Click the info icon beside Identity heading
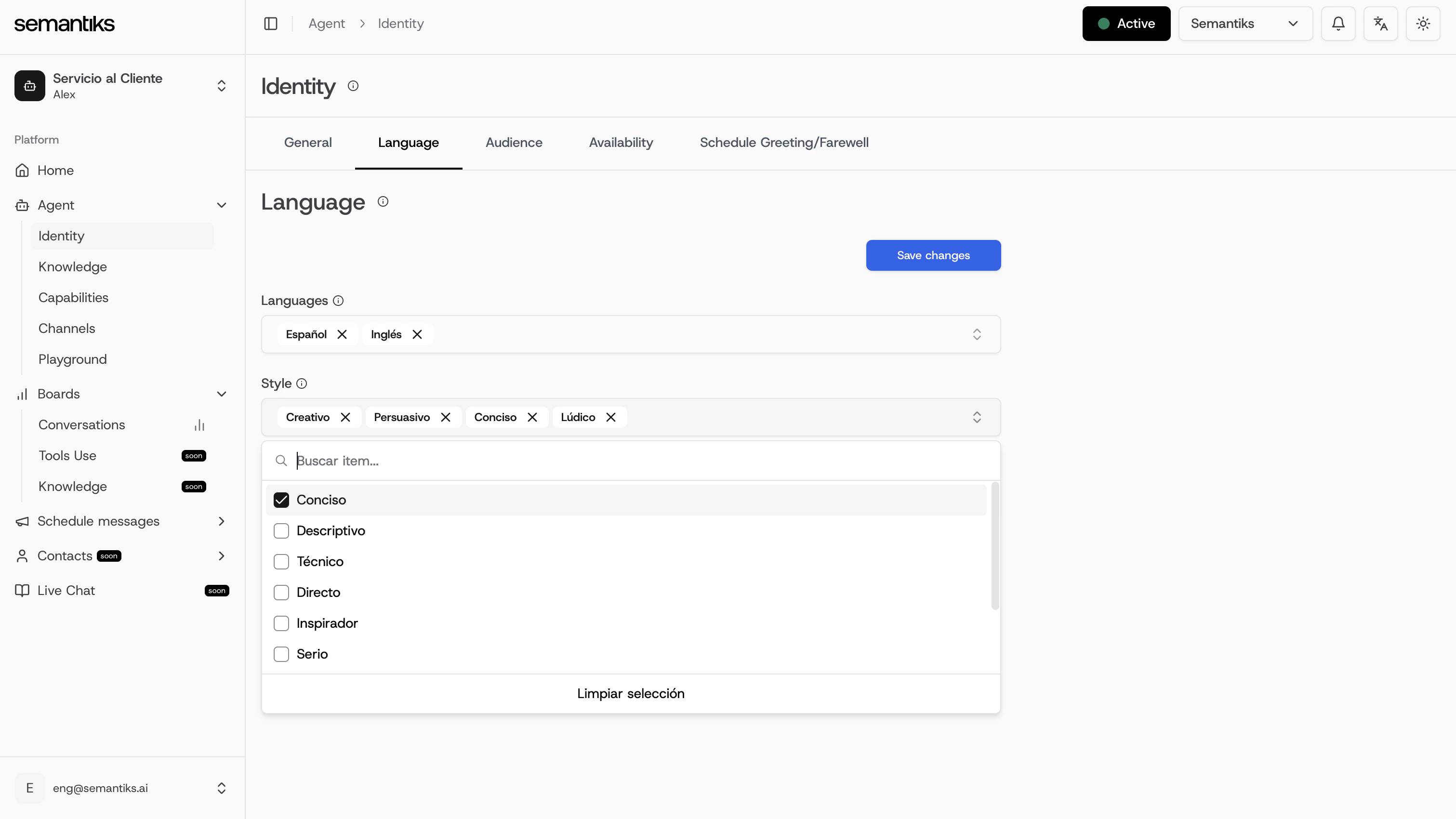Image resolution: width=1456 pixels, height=819 pixels. pos(353,86)
